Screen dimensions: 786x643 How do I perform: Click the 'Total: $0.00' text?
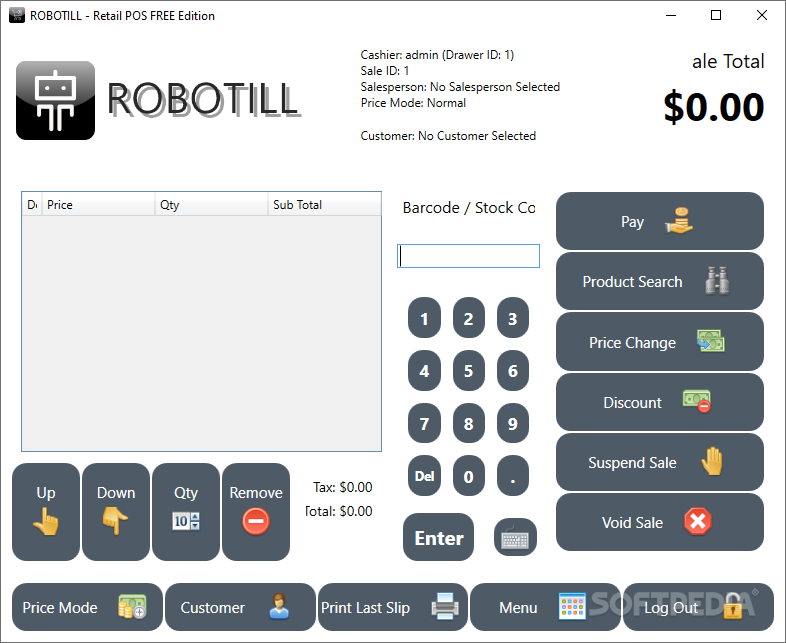338,511
